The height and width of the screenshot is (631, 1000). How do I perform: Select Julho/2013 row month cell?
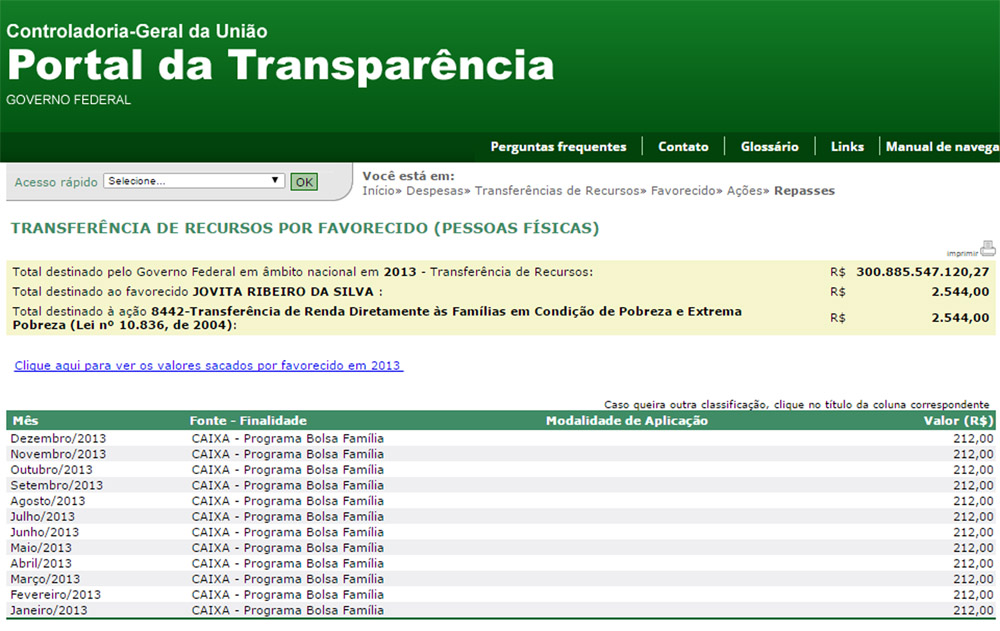(42, 517)
